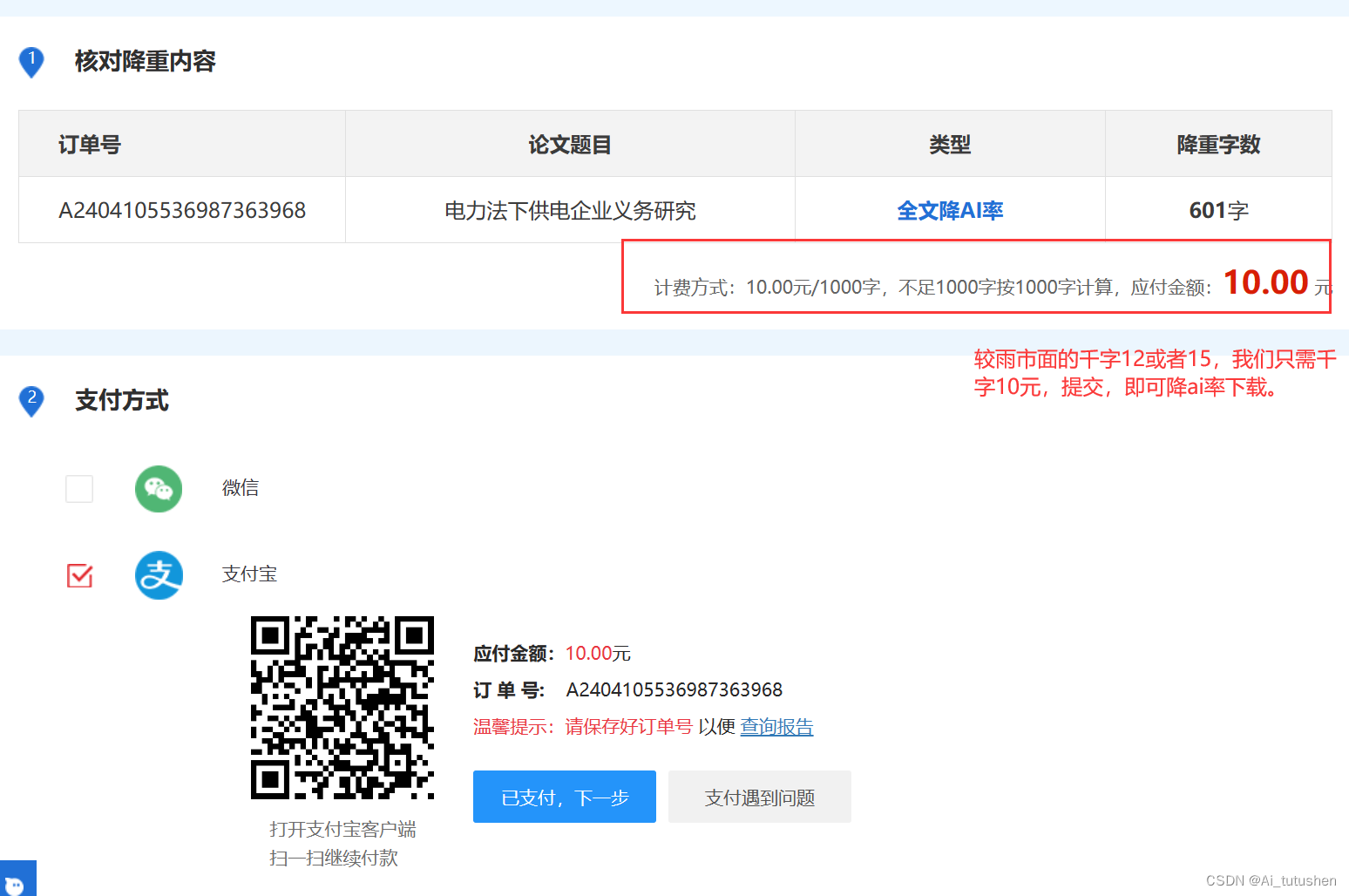Click the 论文题目 column header
This screenshot has width=1349, height=896.
tap(570, 145)
